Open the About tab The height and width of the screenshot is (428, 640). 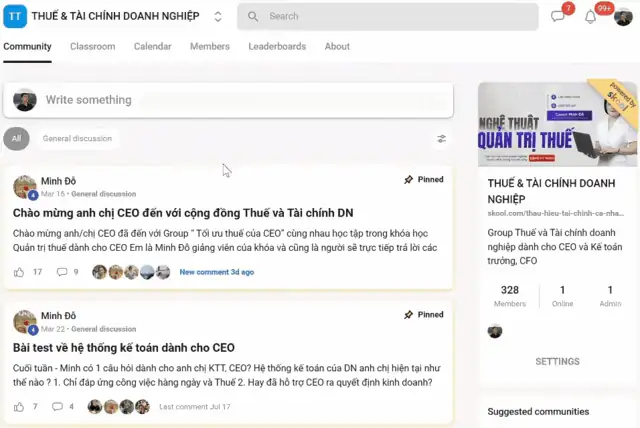pyautogui.click(x=337, y=47)
